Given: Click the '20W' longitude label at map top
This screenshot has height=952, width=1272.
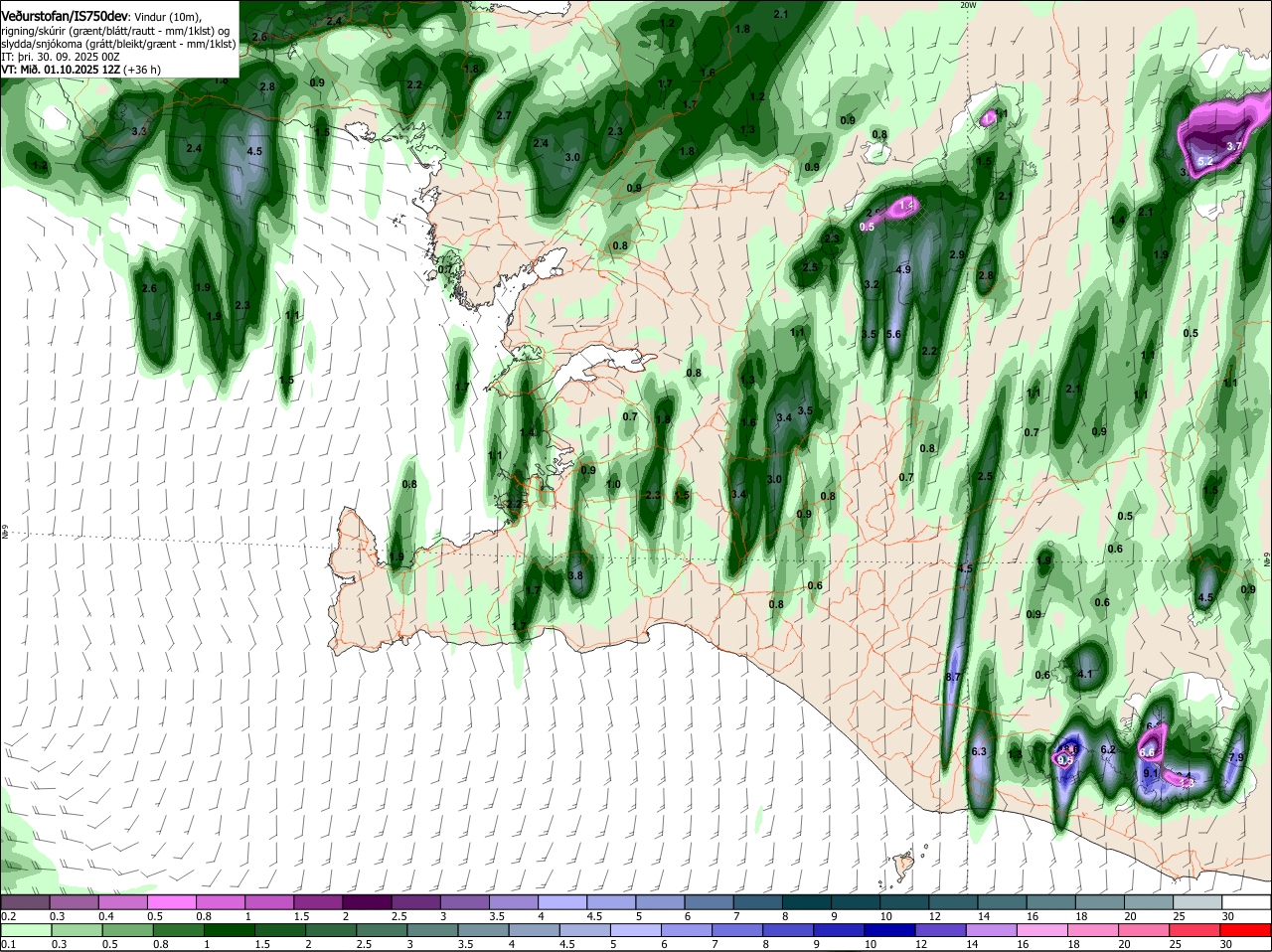Looking at the screenshot, I should point(967,5).
